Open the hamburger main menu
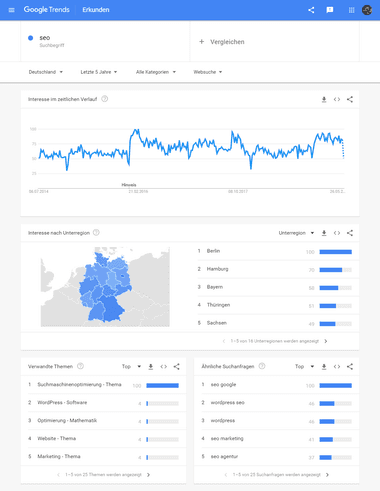 tap(11, 10)
